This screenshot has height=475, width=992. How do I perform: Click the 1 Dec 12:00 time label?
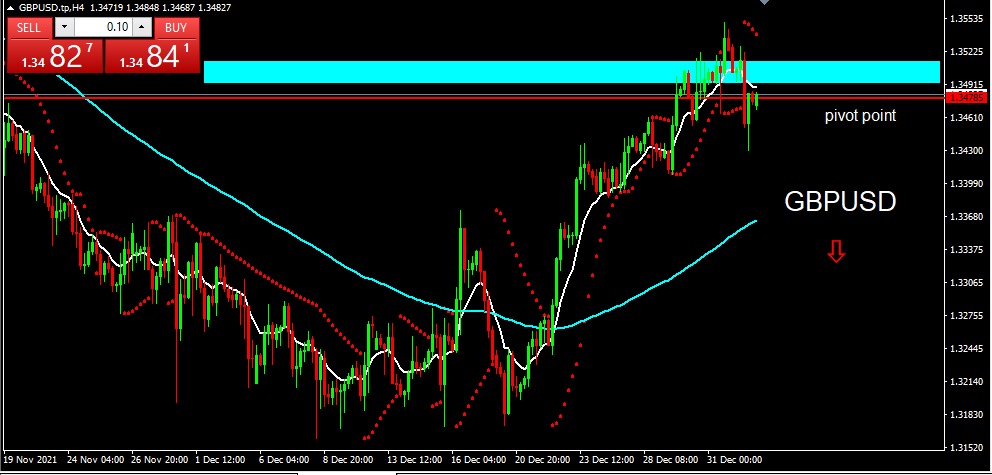coord(220,459)
